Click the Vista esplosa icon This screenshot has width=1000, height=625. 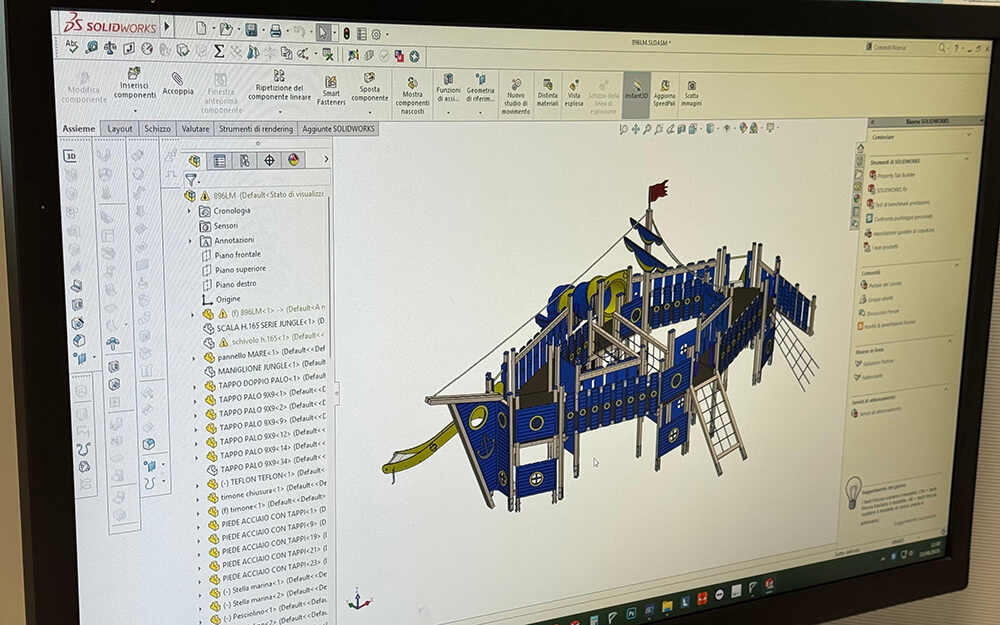coord(574,85)
